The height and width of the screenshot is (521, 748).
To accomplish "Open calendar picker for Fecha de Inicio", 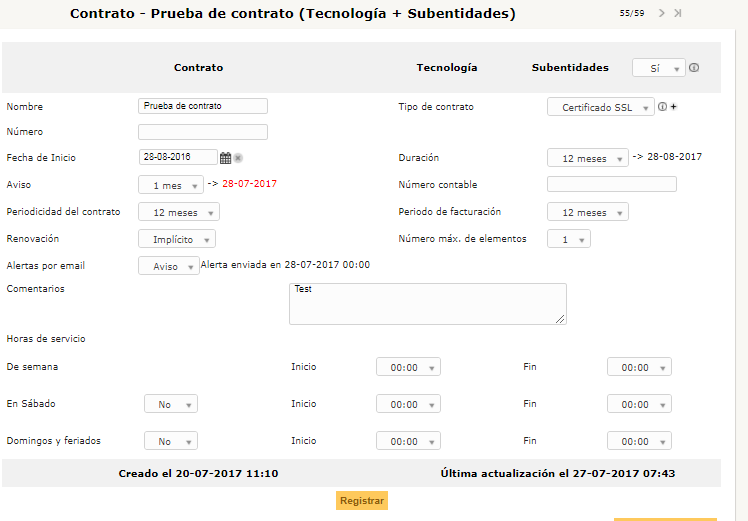I will 225,158.
